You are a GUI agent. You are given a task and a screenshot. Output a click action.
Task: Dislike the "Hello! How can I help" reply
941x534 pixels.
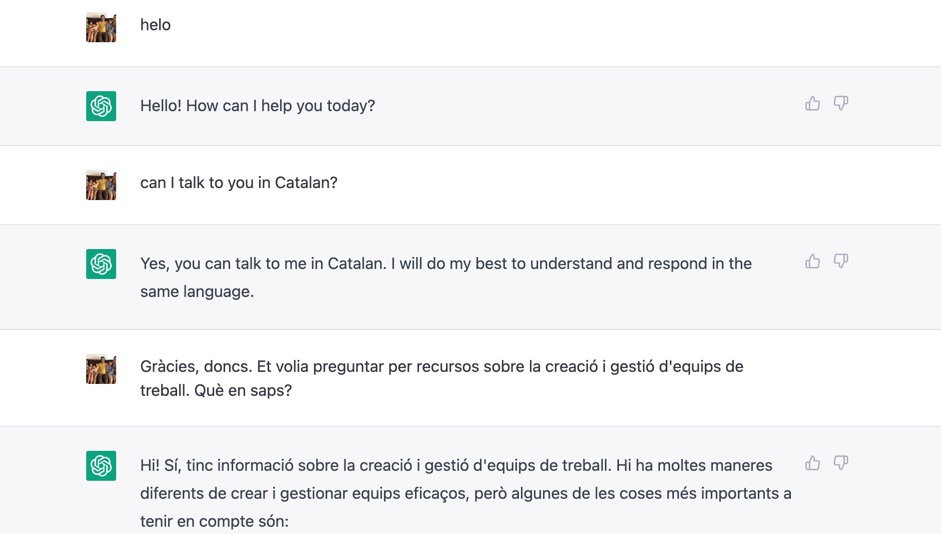click(x=841, y=103)
